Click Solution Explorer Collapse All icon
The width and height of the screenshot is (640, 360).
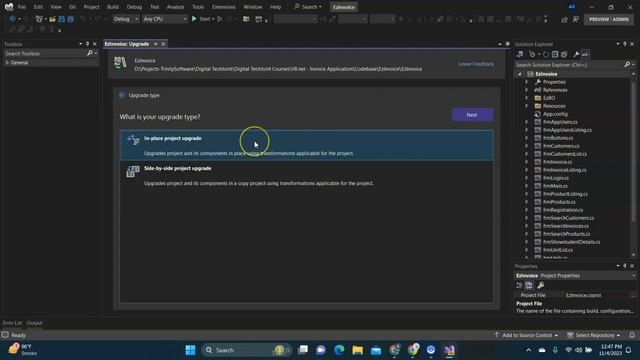tap(555, 54)
